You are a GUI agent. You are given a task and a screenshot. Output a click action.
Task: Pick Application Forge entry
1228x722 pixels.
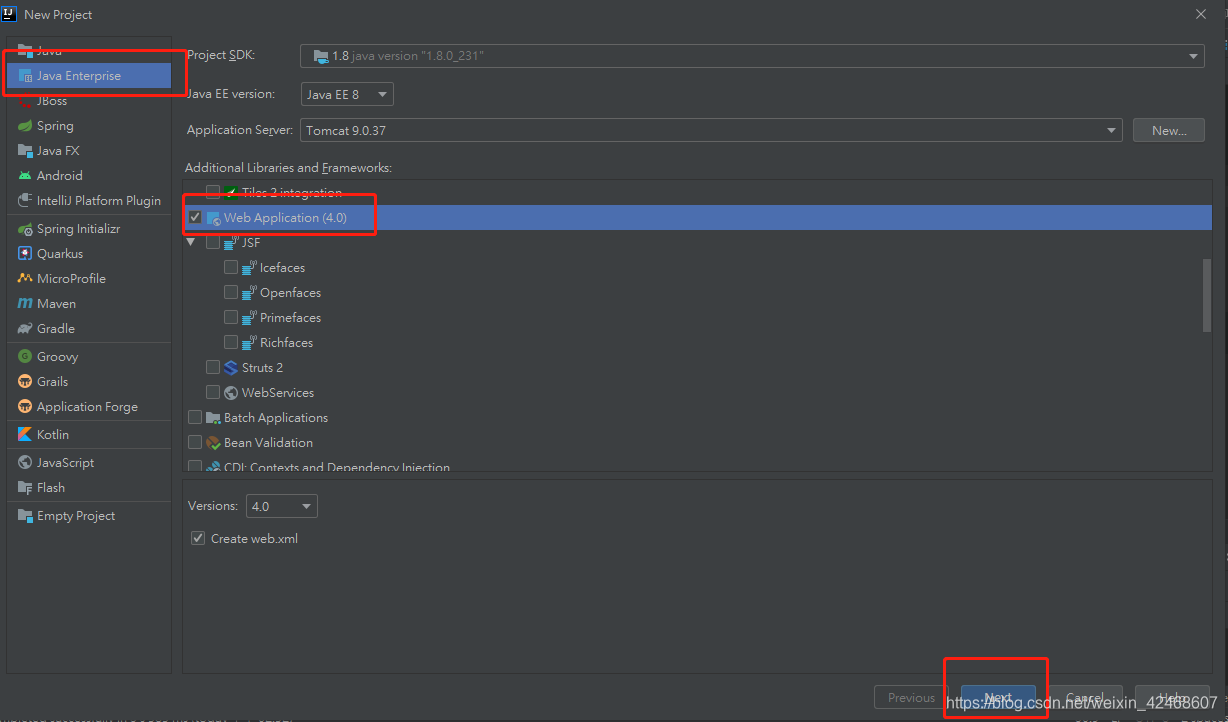point(89,407)
